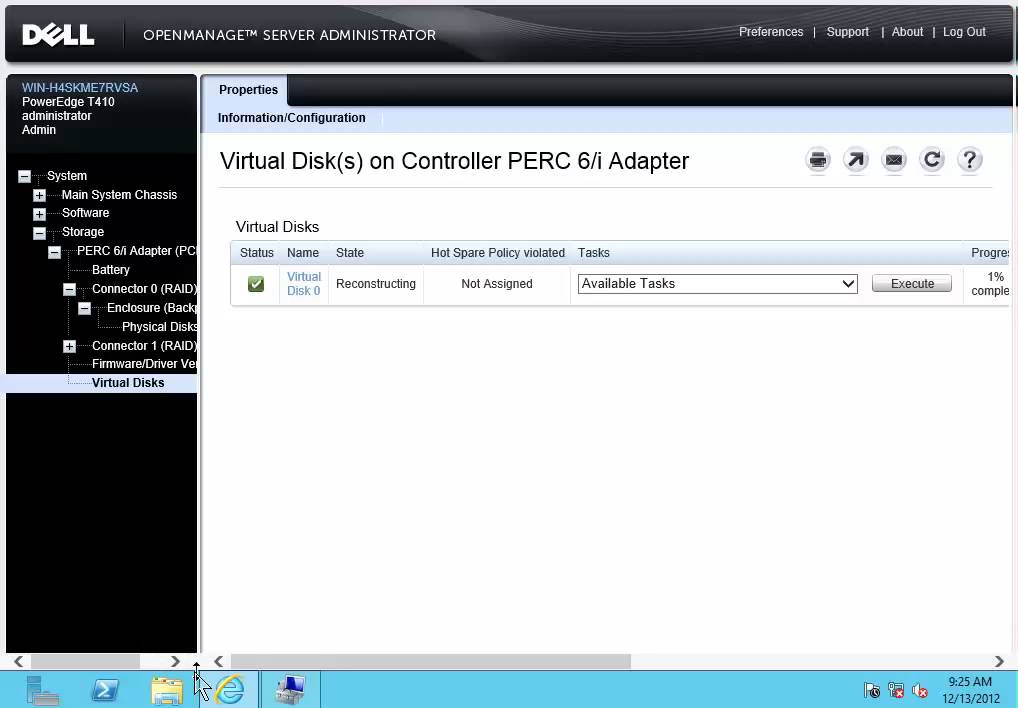Click the computer toolbox taskbar icon
Screen dimensions: 1018x708
[x=290, y=690]
